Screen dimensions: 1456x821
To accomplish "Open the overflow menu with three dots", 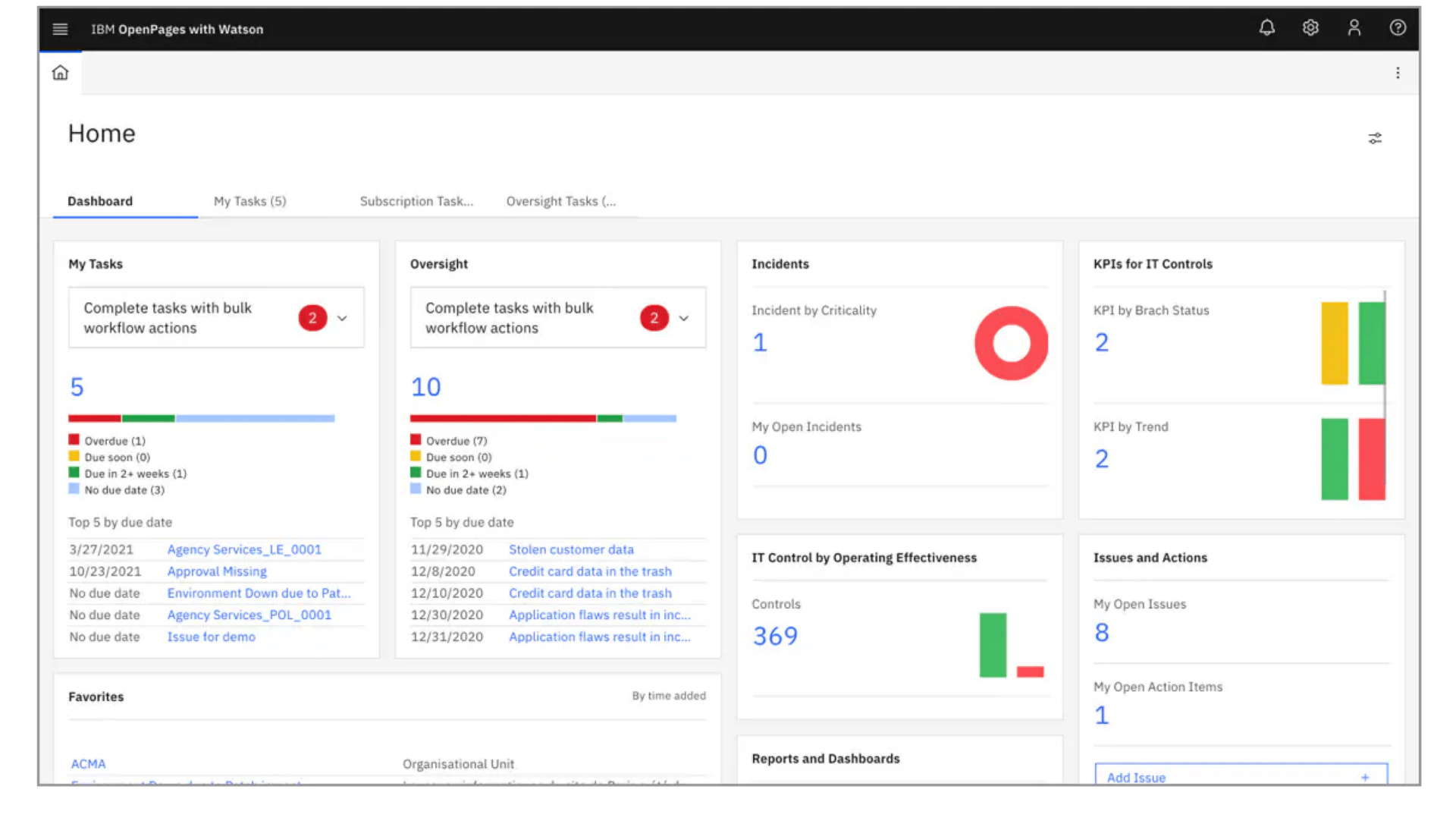I will pyautogui.click(x=1398, y=72).
